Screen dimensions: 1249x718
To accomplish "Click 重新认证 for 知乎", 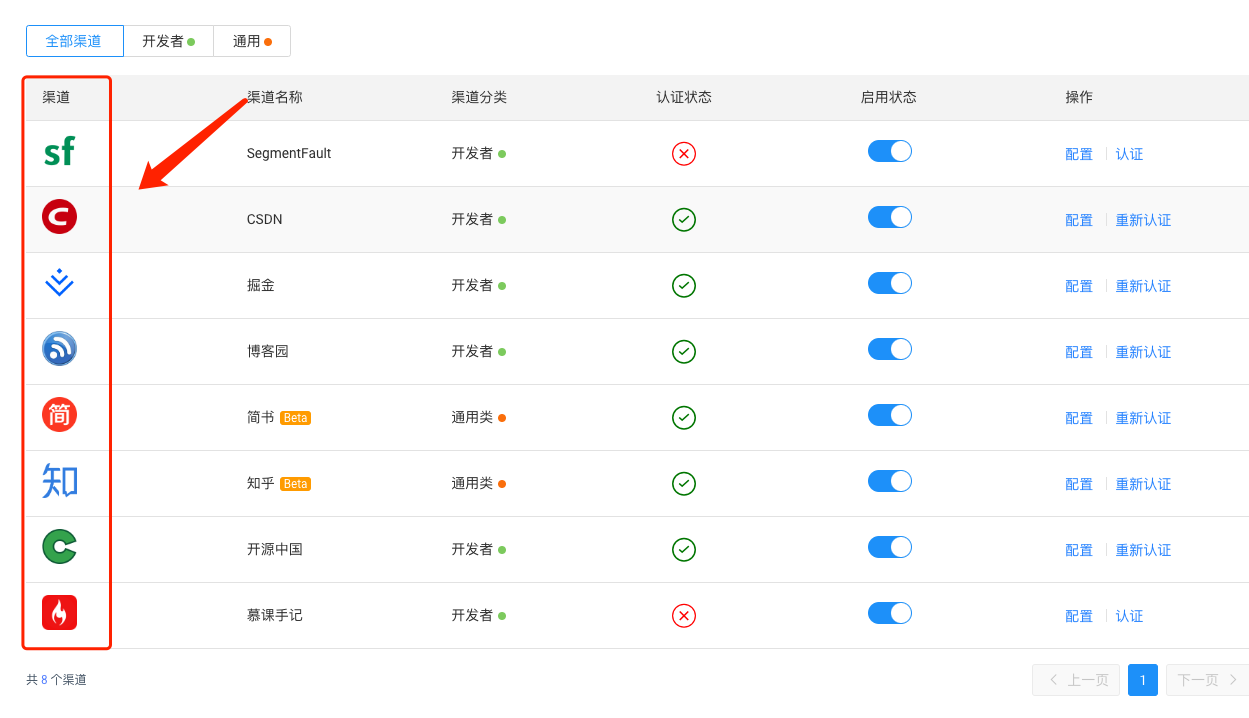I will click(1144, 484).
